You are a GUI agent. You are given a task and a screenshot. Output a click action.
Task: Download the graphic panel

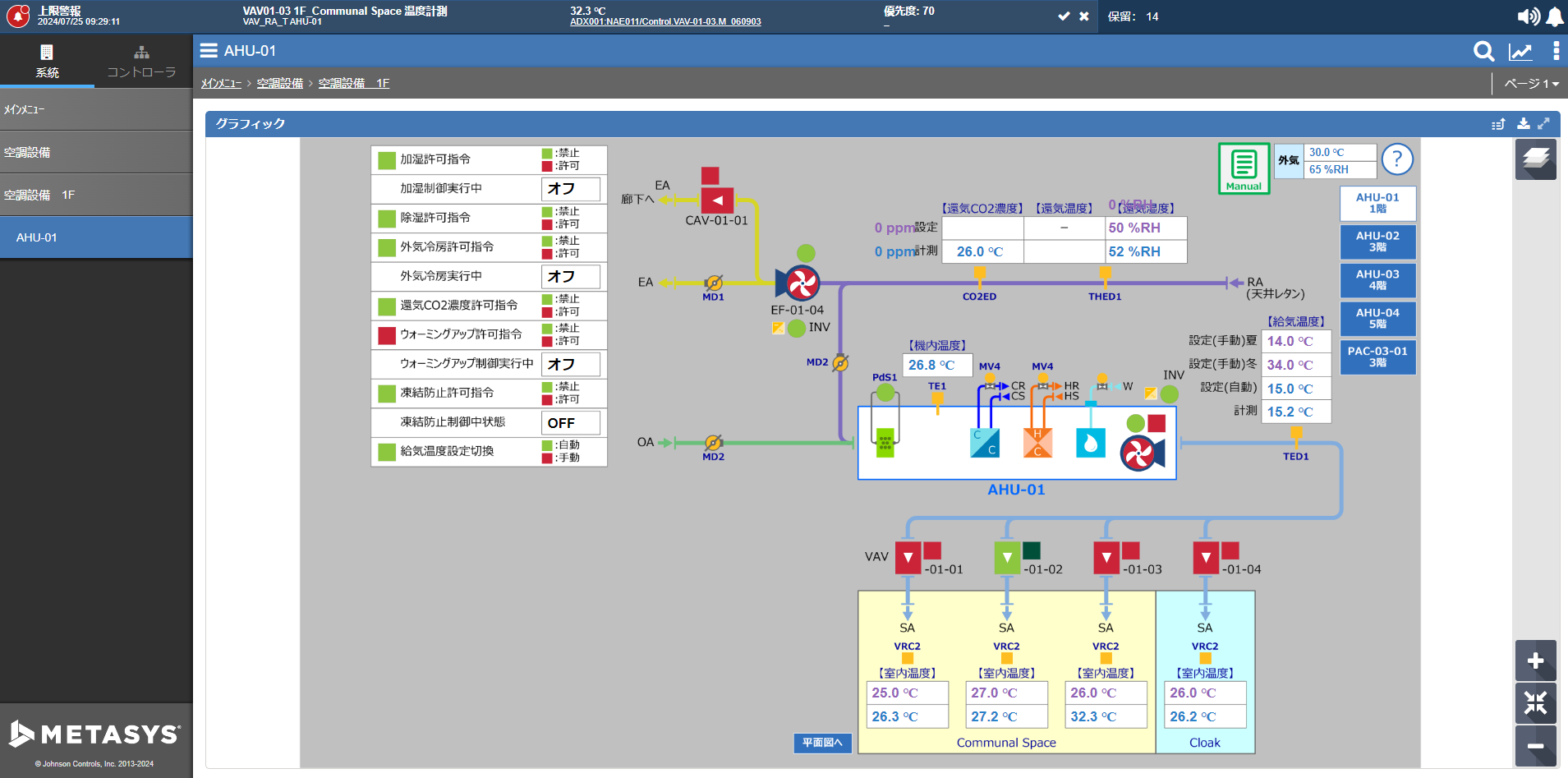coord(1523,124)
